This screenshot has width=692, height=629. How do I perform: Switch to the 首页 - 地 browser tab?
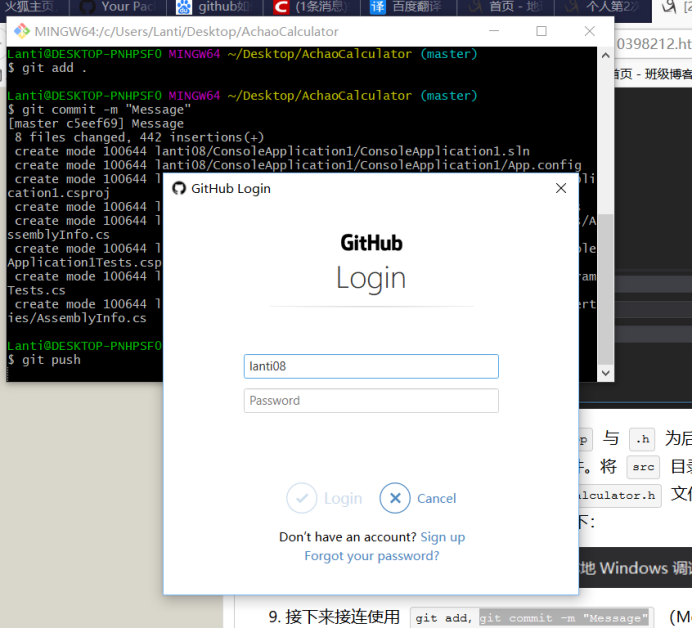click(x=505, y=8)
